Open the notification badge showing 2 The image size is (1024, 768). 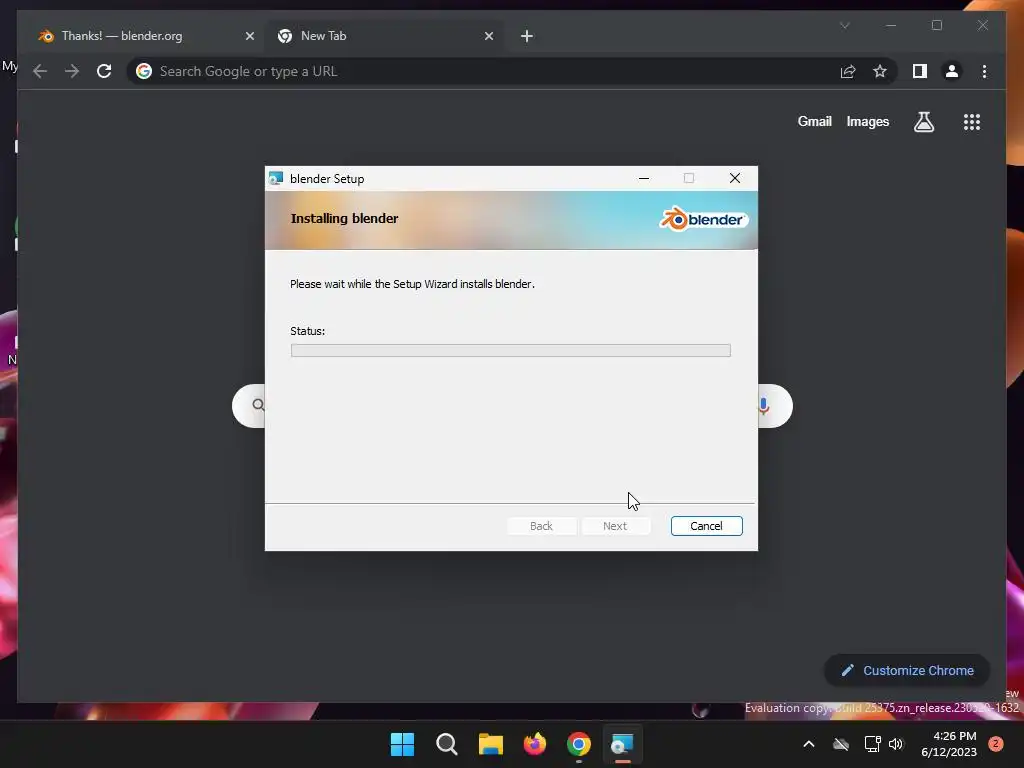[996, 744]
